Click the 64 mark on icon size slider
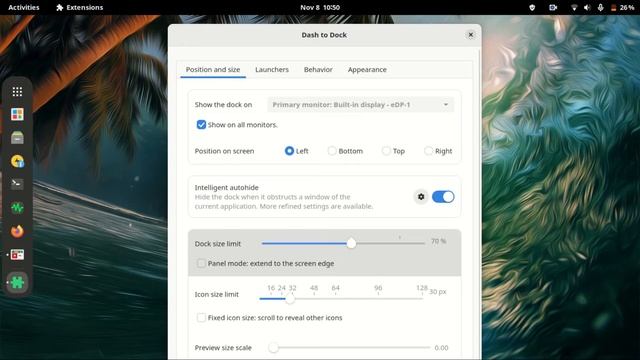The height and width of the screenshot is (360, 640). [x=336, y=288]
